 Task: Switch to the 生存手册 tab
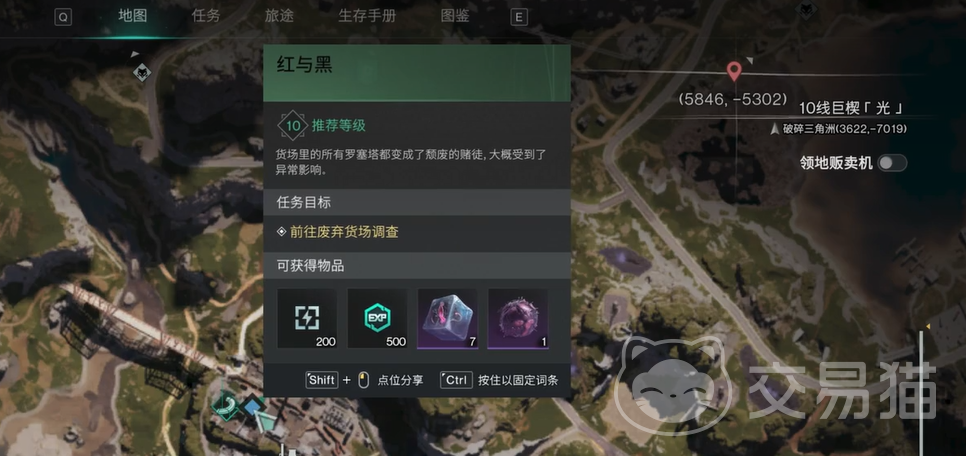click(367, 16)
